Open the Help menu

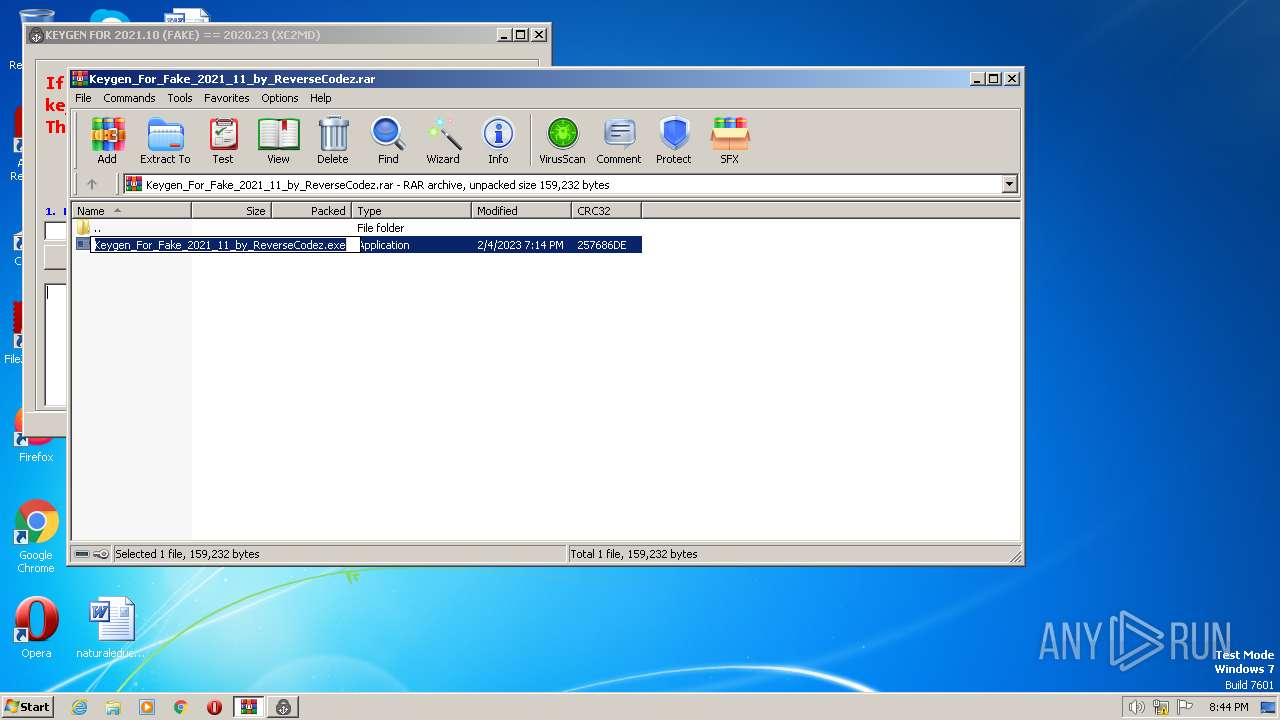point(320,98)
